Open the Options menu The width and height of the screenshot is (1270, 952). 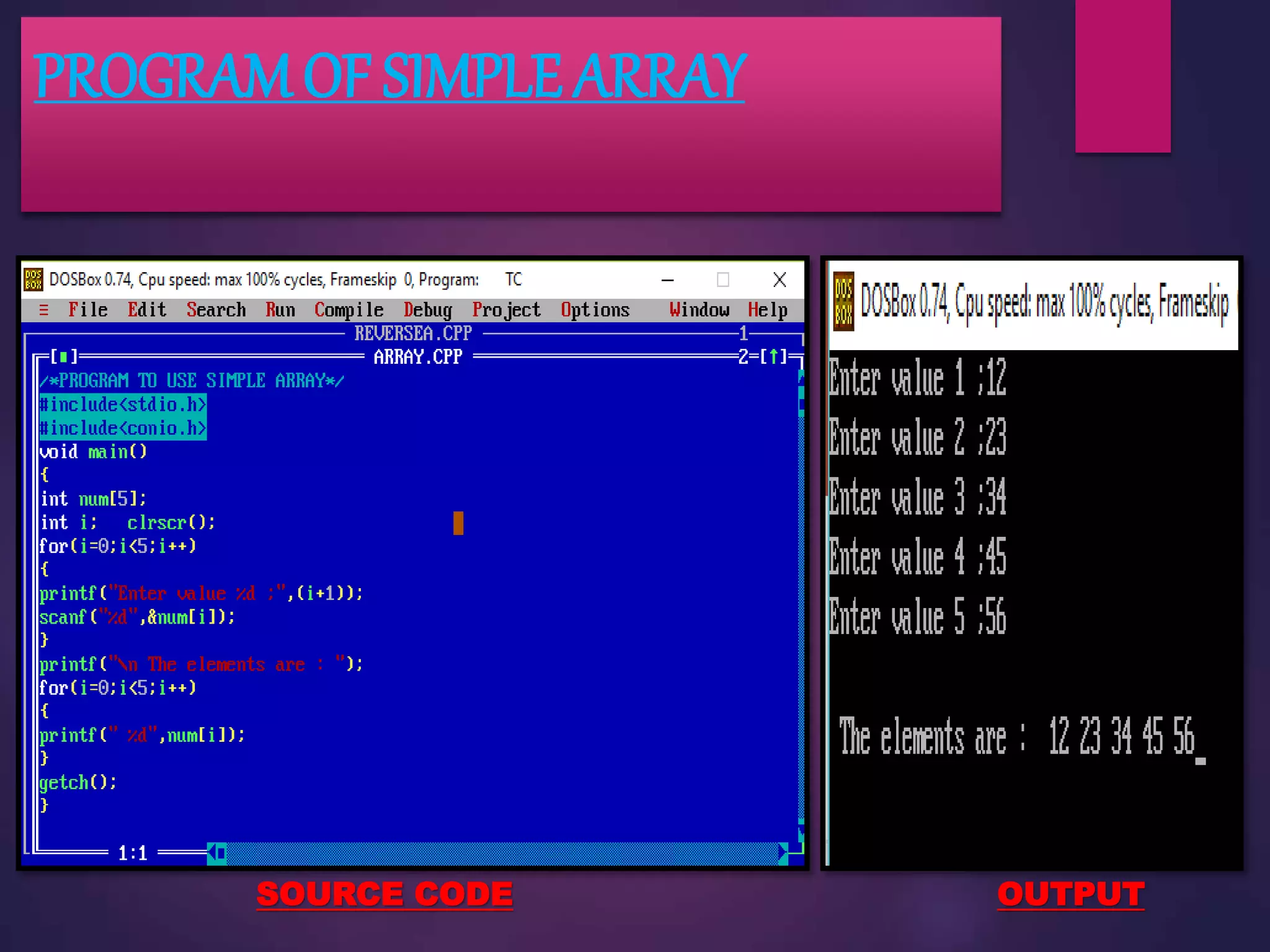tap(595, 309)
